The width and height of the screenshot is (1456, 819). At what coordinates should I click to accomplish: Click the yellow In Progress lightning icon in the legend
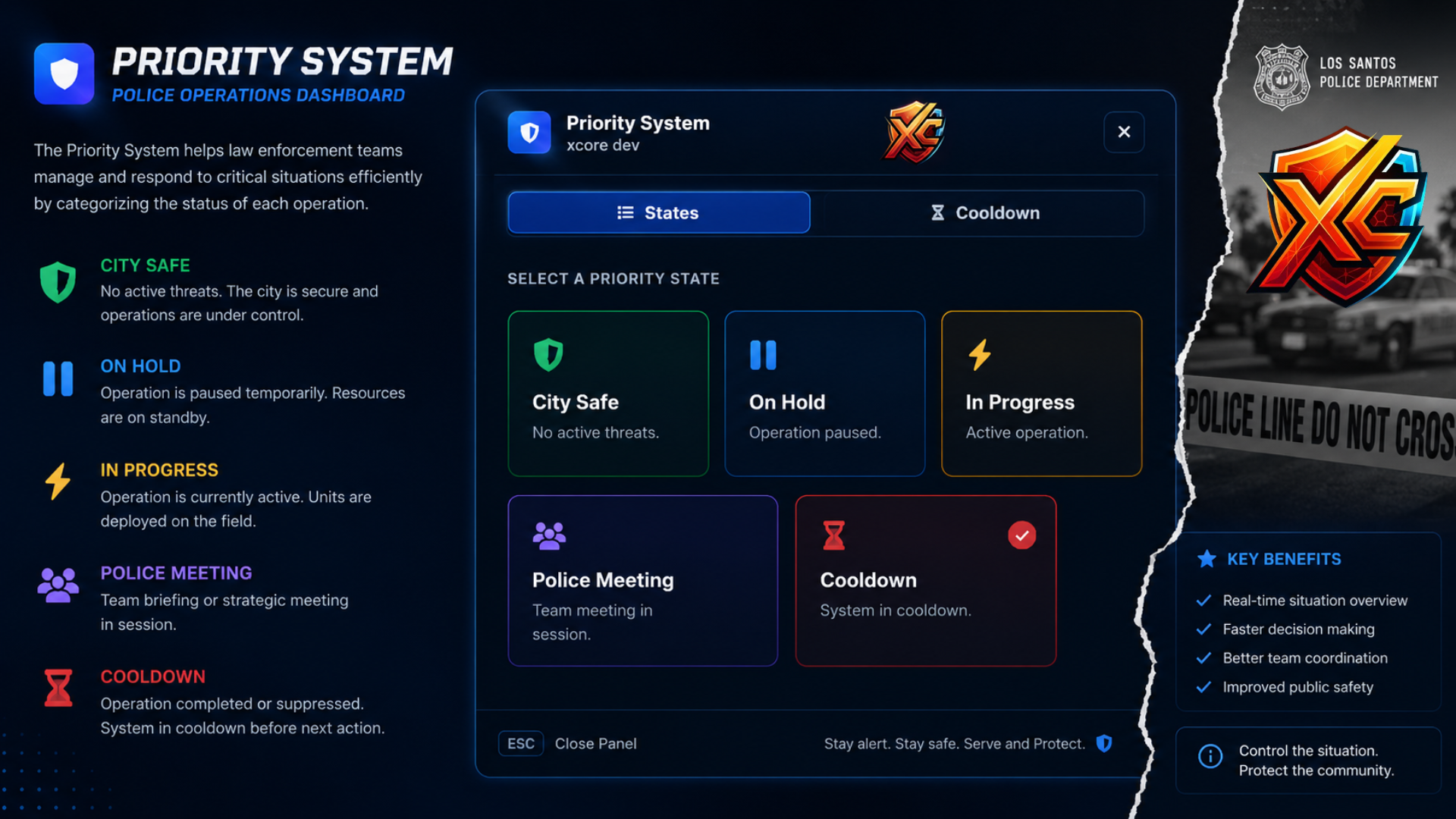coord(58,482)
